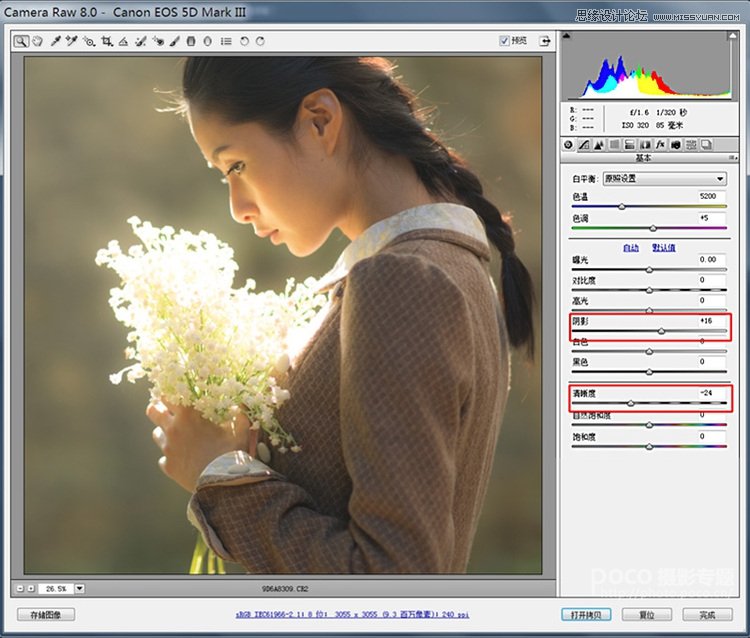Rotate image 90° clockwise

[x=260, y=42]
